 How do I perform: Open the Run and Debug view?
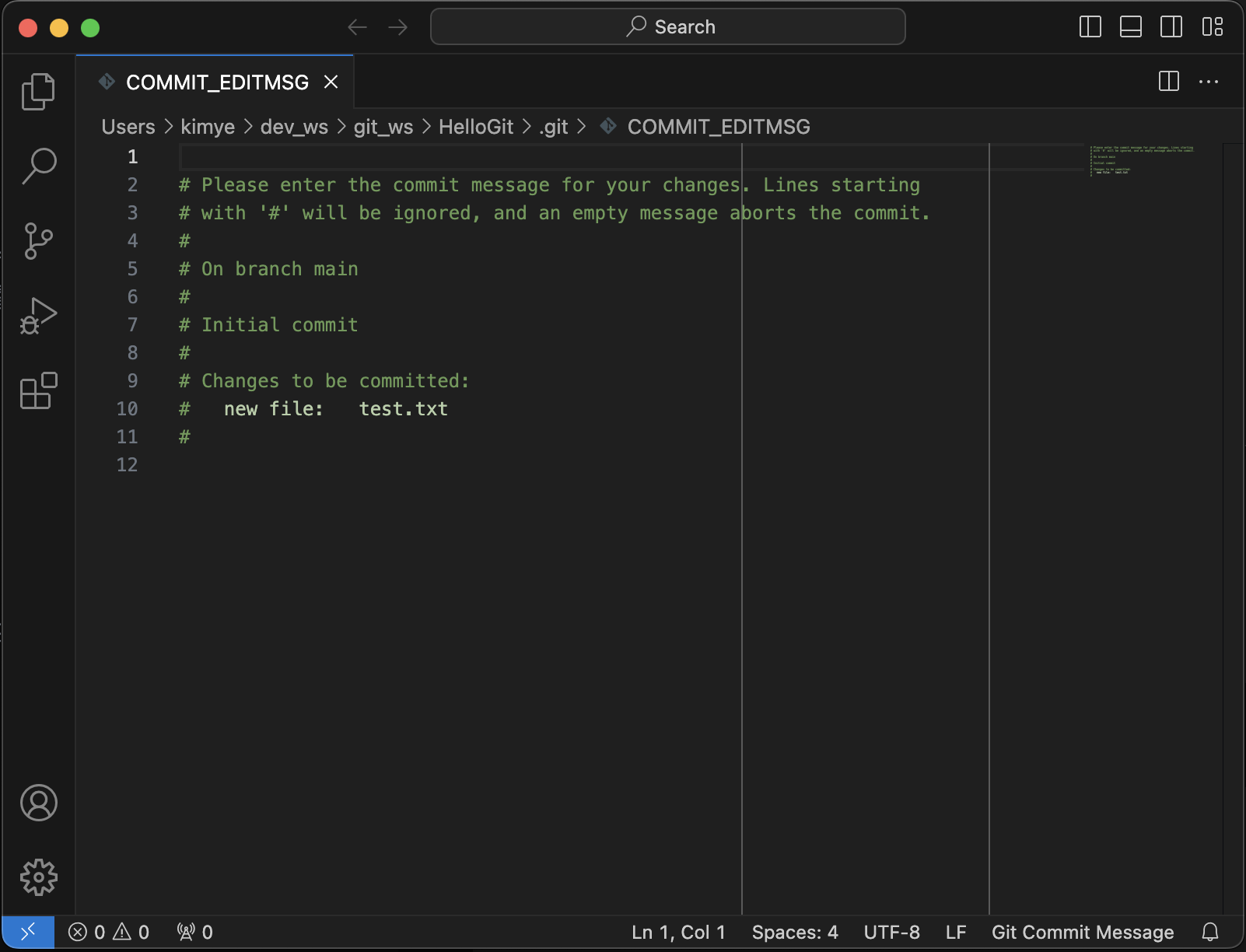[38, 316]
